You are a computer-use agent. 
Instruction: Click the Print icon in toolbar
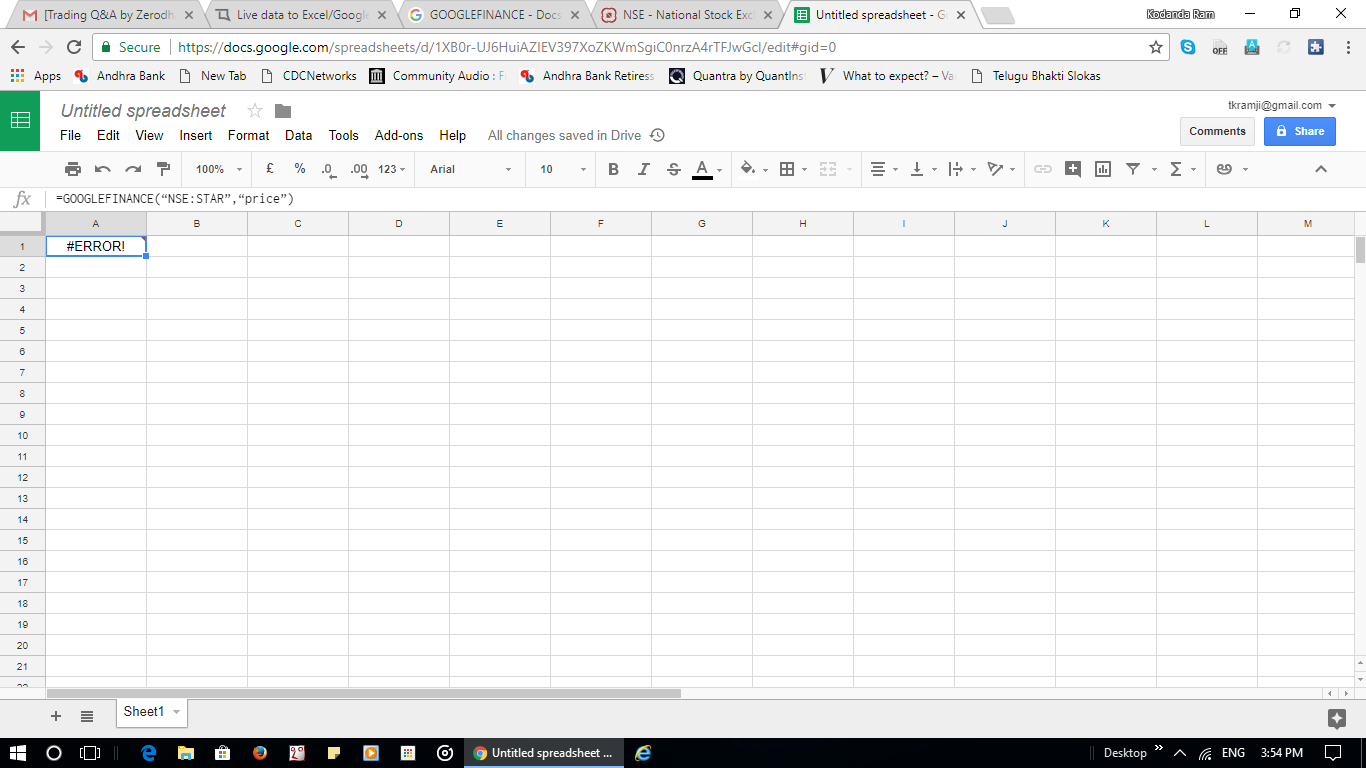point(73,169)
